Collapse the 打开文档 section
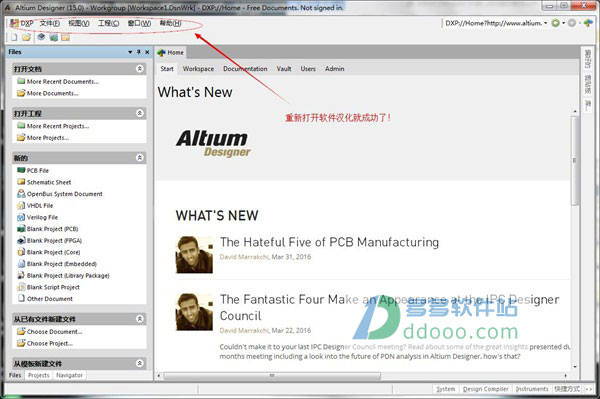 click(140, 69)
